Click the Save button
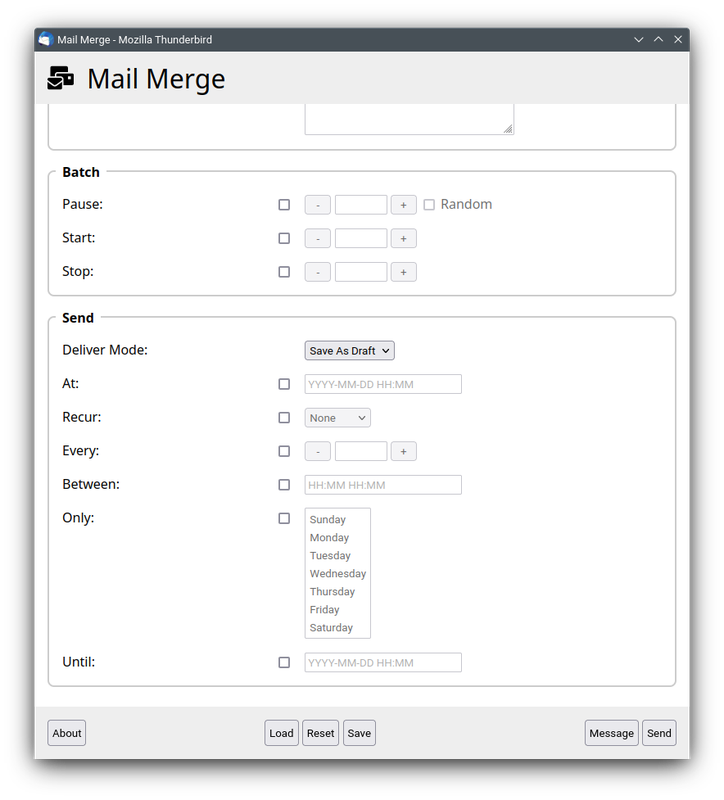The width and height of the screenshot is (724, 800). pyautogui.click(x=360, y=734)
